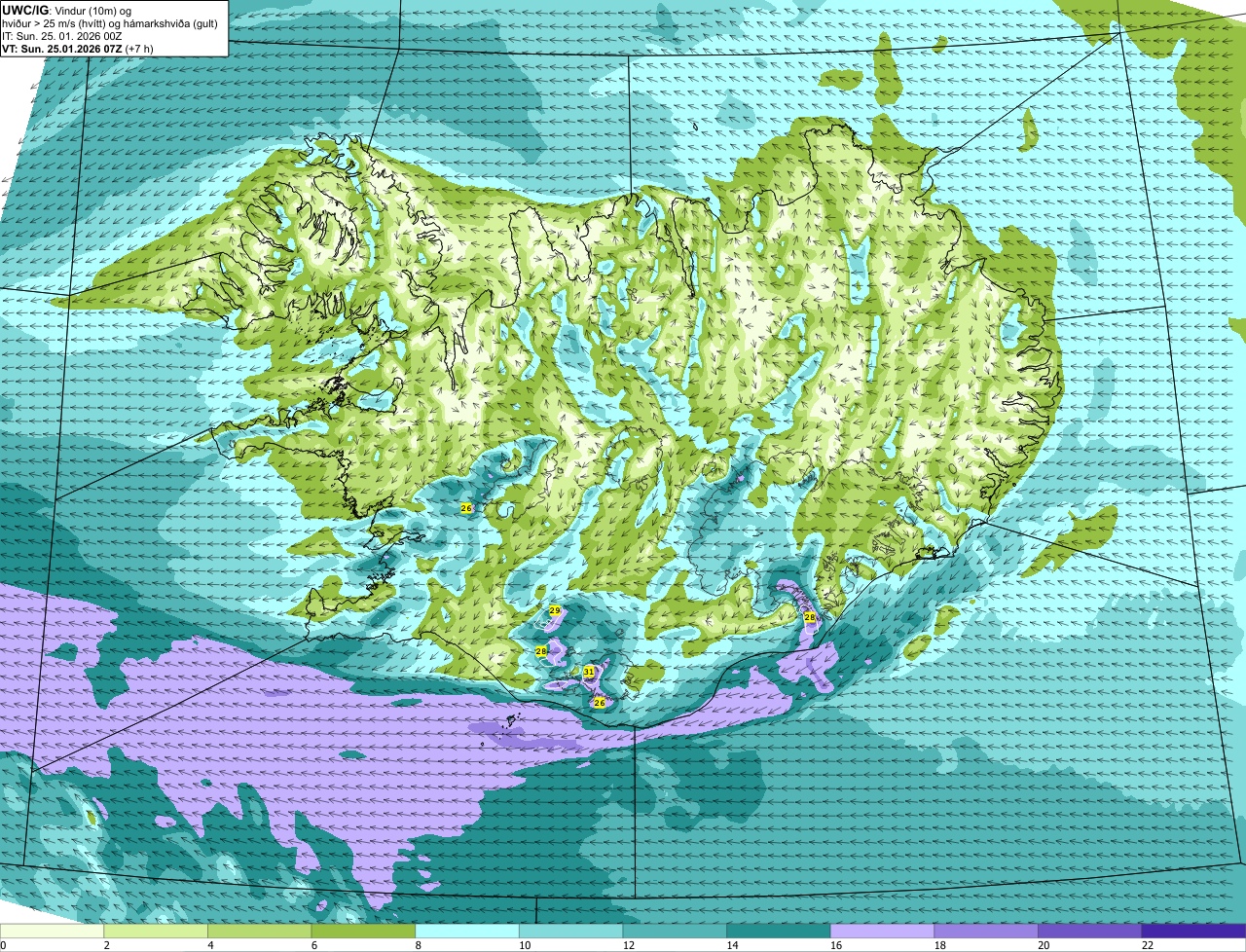Pick the 12–14 m/s medium teal swatch
Screen dimensions: 1246x952
pos(675,931)
